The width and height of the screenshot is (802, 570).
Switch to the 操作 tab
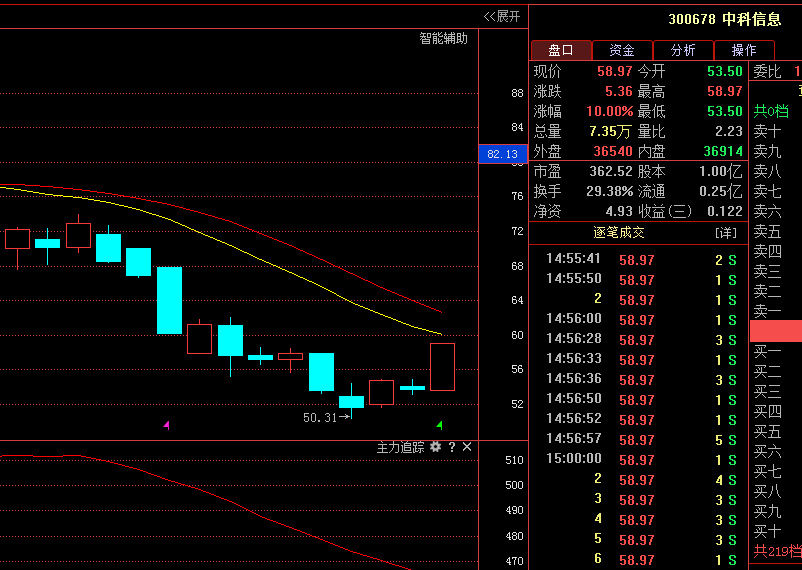pos(744,50)
